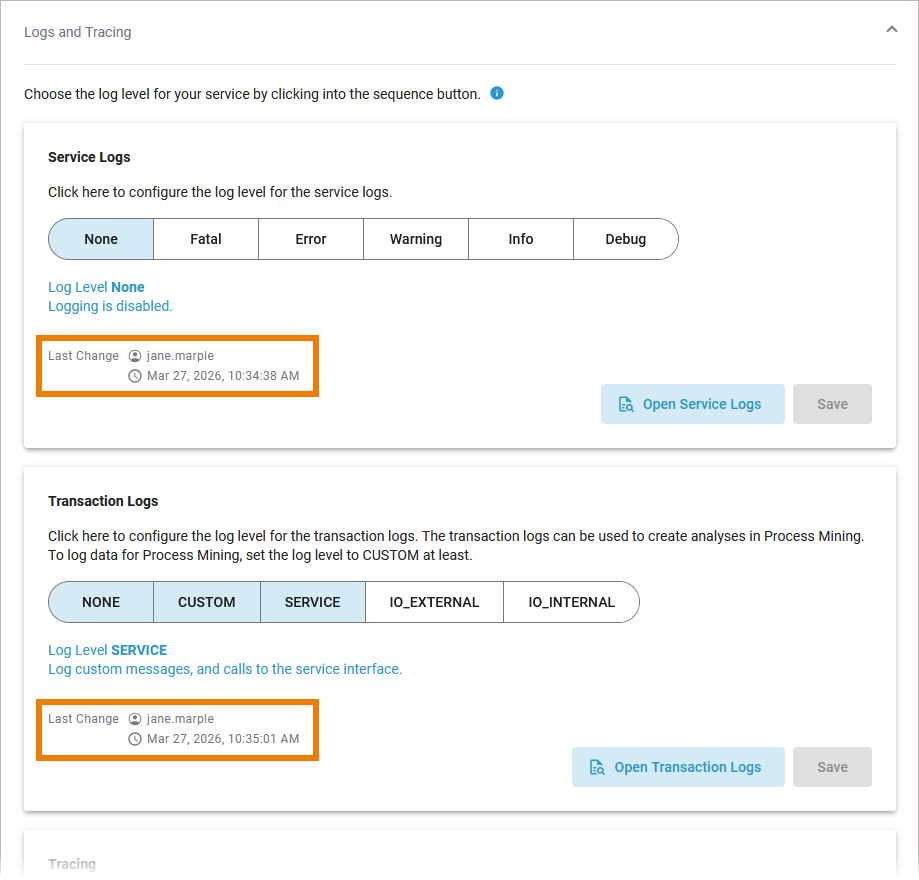
Task: Set service log level to Fatal
Action: pos(206,239)
